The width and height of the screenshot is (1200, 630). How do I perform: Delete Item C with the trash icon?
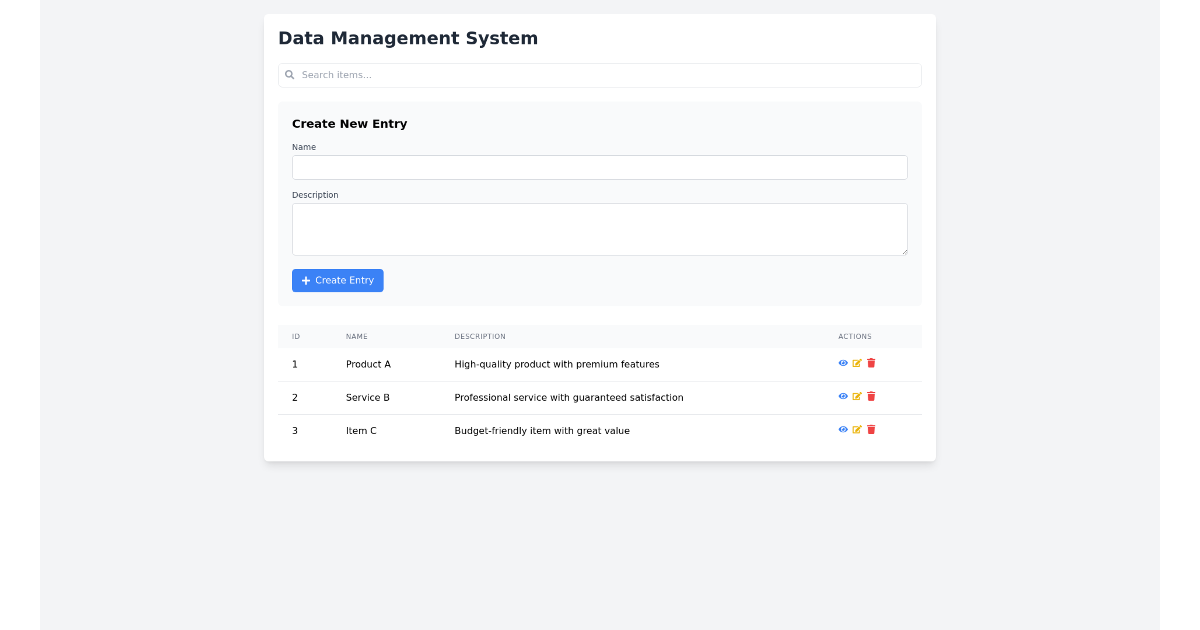click(x=871, y=429)
